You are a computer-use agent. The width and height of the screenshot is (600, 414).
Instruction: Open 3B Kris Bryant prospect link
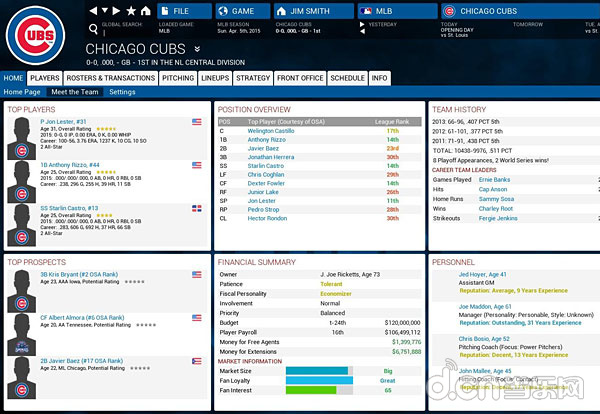click(x=79, y=274)
